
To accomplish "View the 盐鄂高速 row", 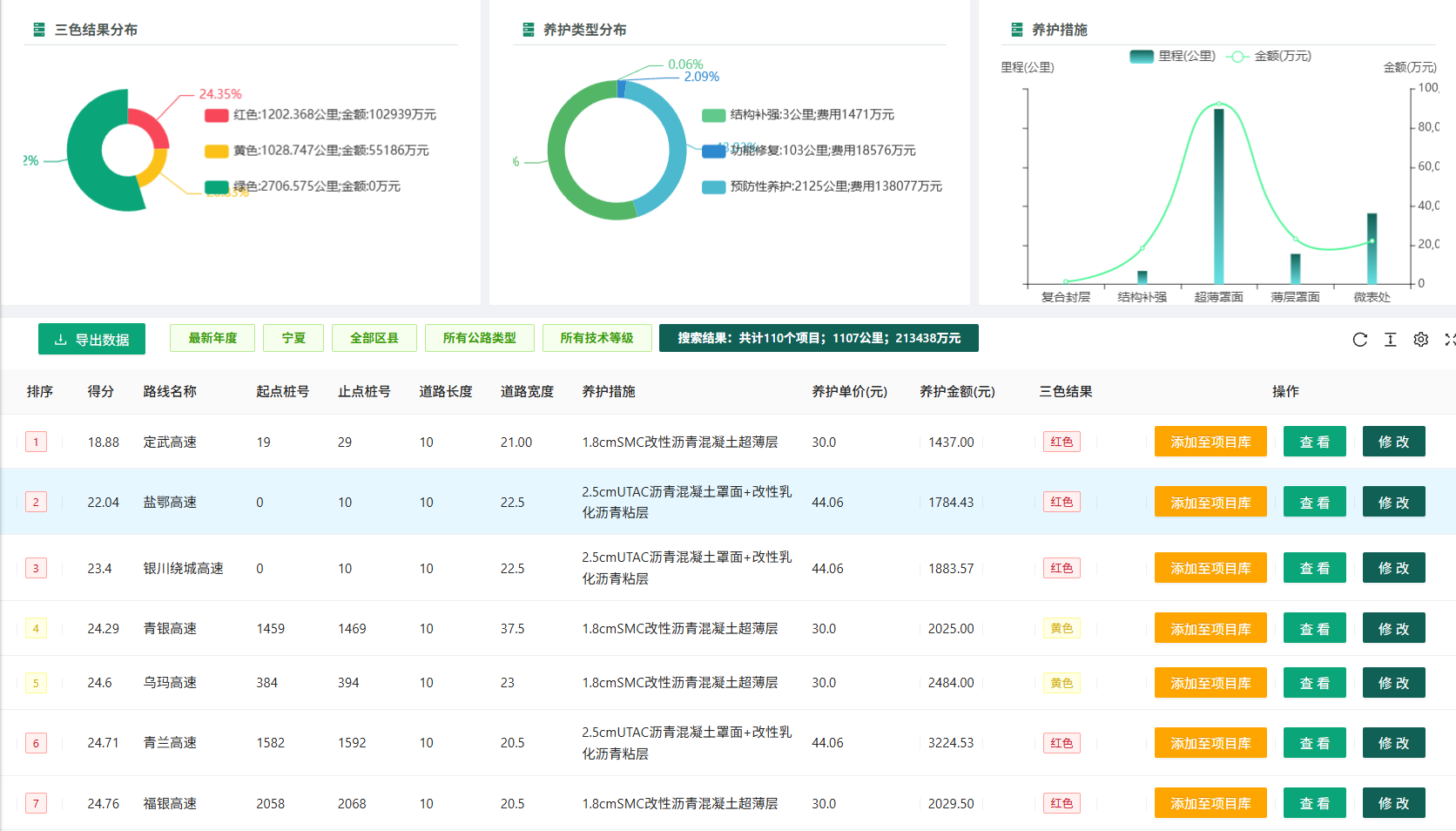I will pyautogui.click(x=1315, y=503).
